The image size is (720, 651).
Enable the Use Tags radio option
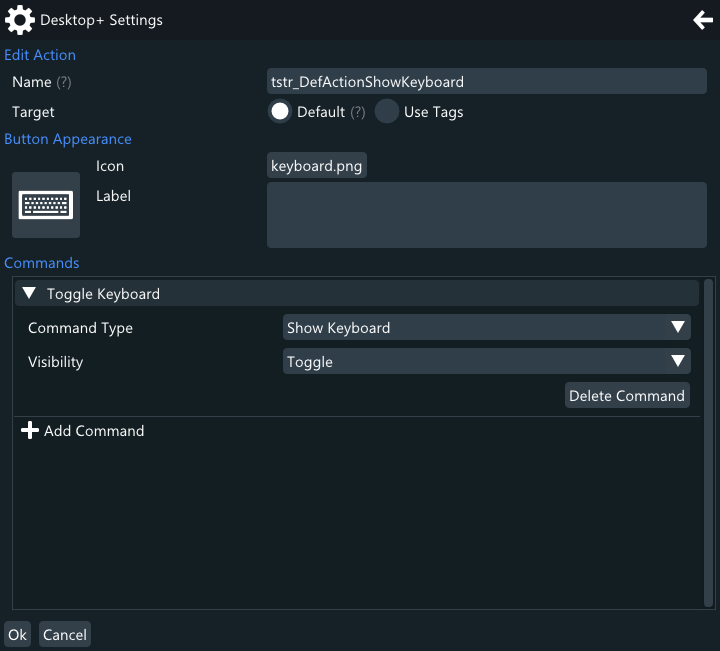click(x=387, y=112)
